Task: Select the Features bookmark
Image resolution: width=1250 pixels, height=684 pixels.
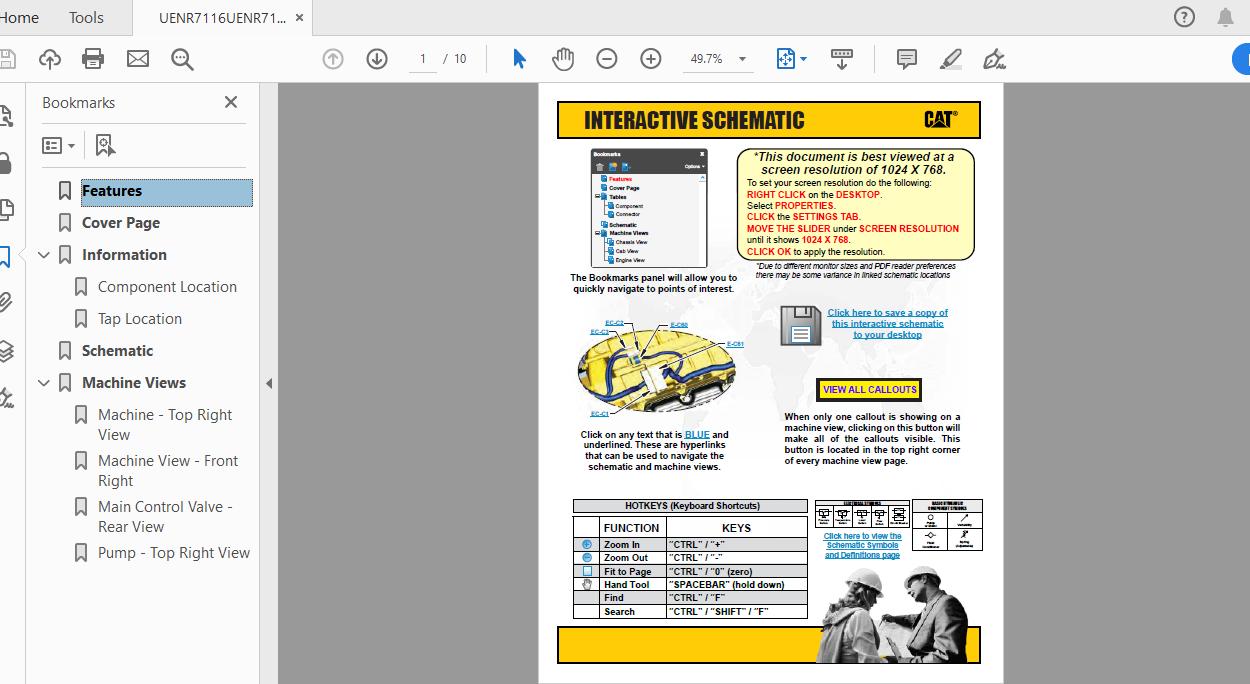Action: point(112,191)
